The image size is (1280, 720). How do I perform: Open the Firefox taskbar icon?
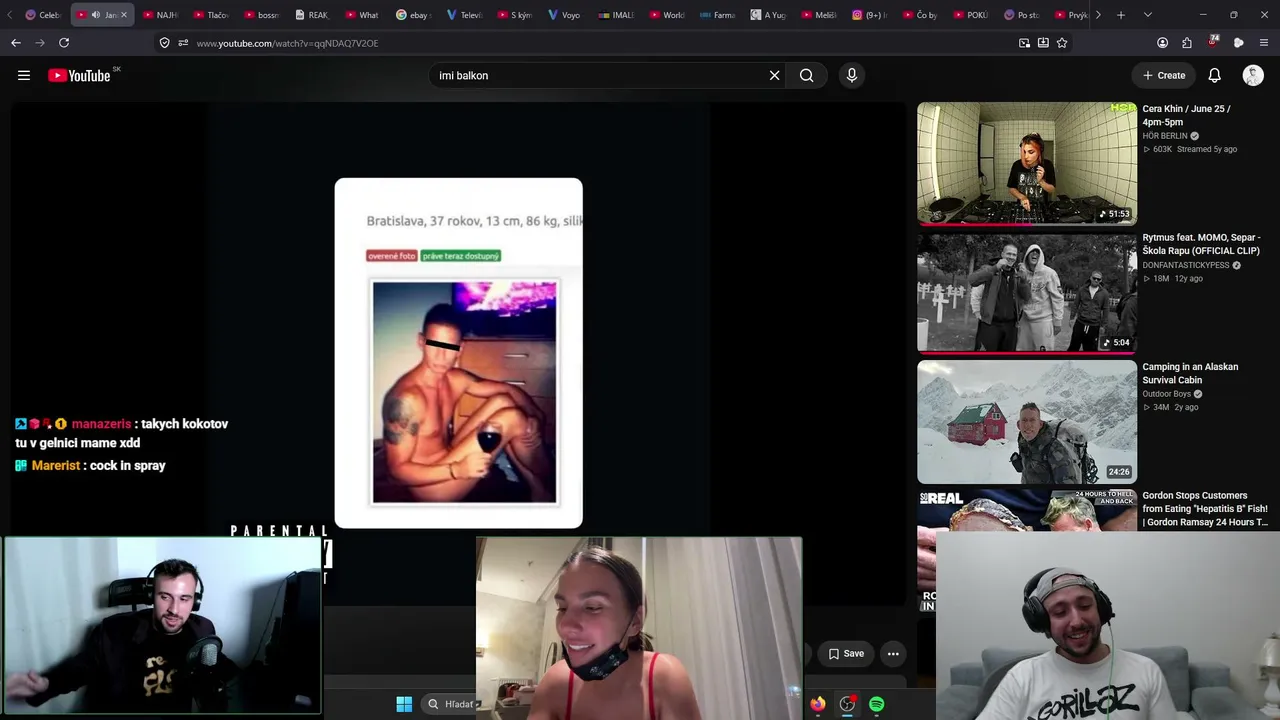(818, 704)
